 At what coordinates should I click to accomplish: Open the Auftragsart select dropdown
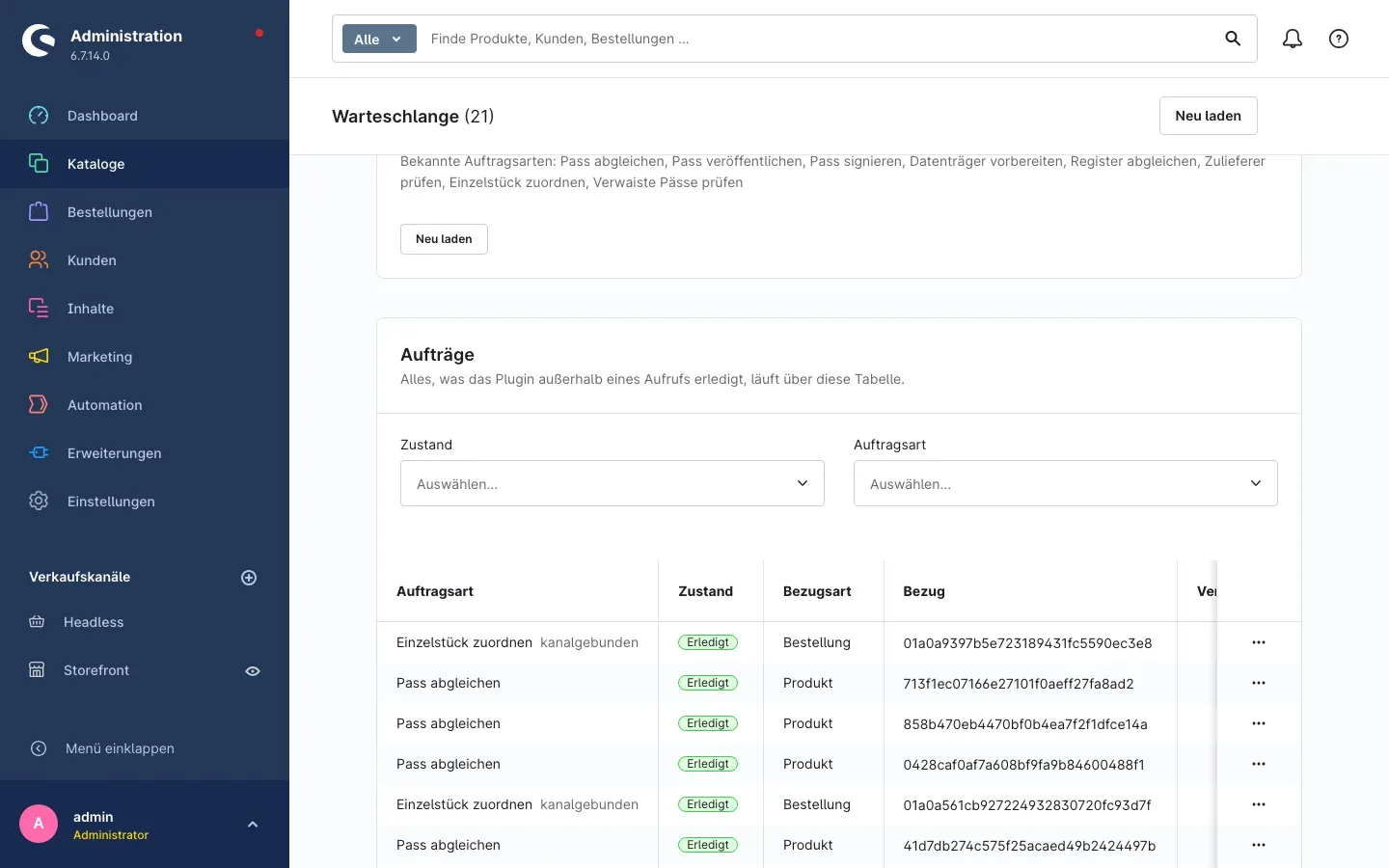(1066, 483)
